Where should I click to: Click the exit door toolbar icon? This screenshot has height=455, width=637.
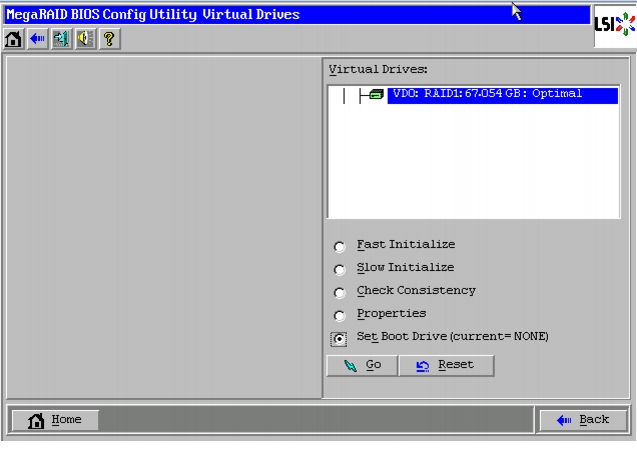(61, 39)
